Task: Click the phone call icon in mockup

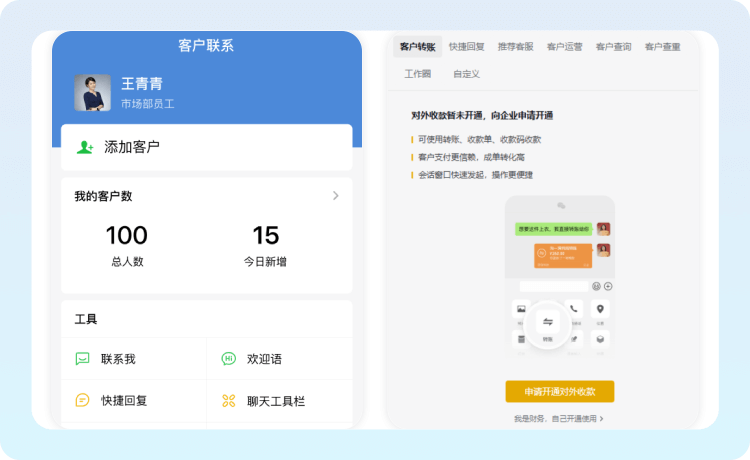Action: point(573,310)
